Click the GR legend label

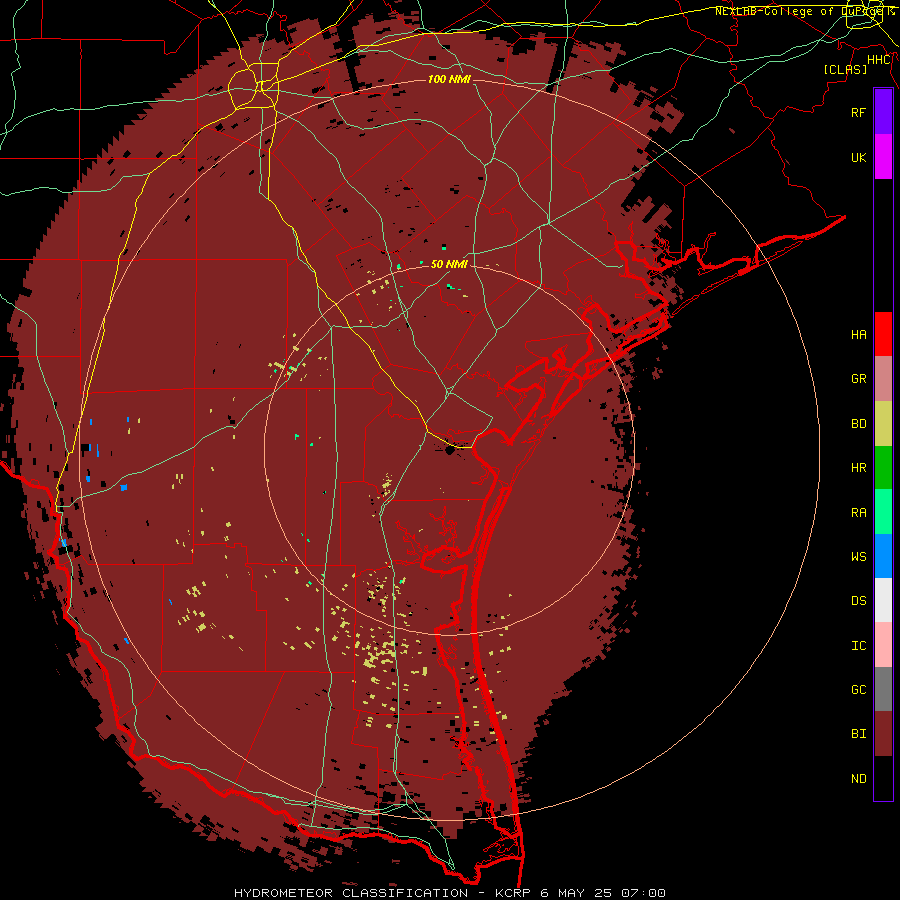[859, 379]
